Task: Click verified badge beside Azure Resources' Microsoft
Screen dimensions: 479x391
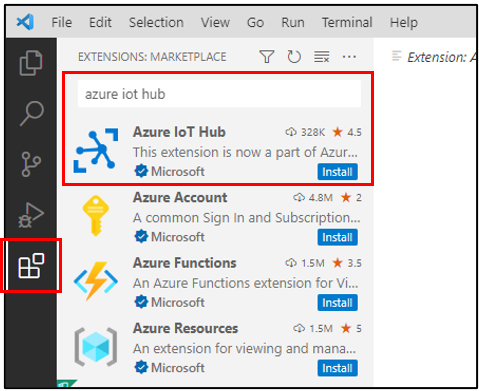Action: coord(141,367)
